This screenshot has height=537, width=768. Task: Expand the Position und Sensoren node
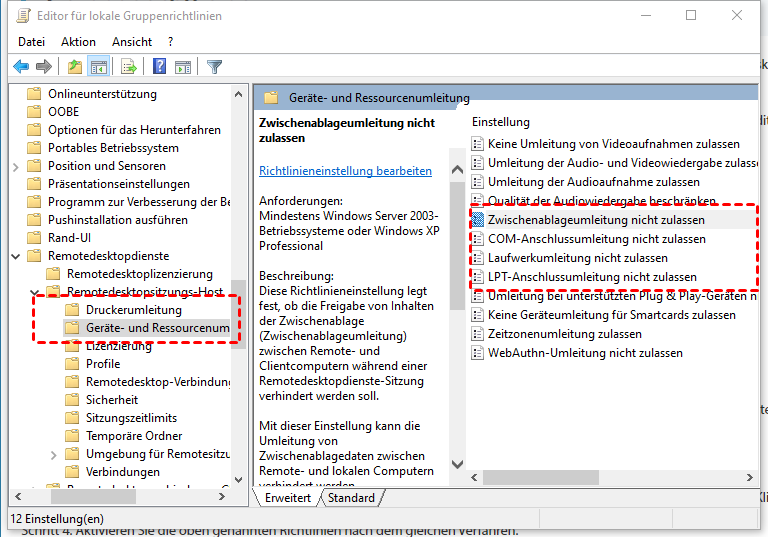(16, 167)
